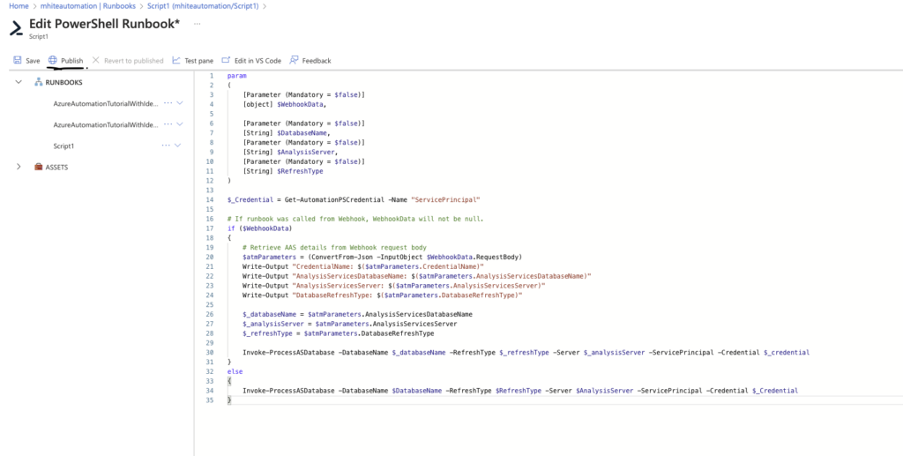This screenshot has height=456, width=904.
Task: Open the first AzureAutomationTutorial row's ellipsis menu
Action: 167,103
